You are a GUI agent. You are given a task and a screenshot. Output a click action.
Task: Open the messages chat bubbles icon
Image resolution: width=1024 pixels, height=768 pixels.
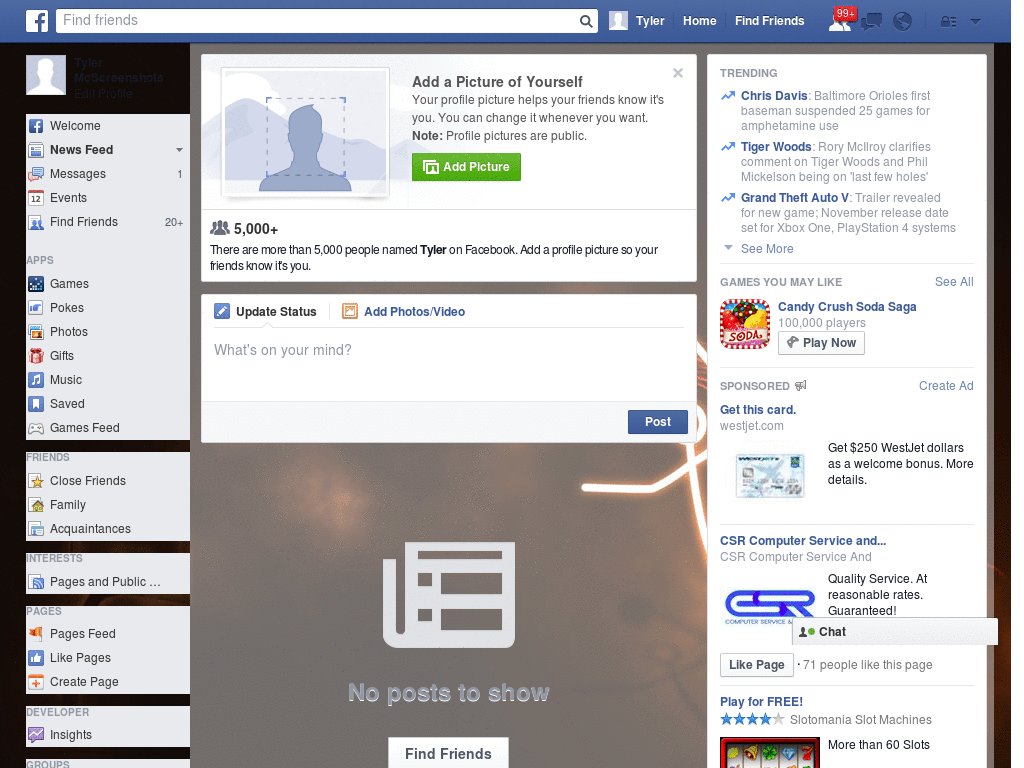[x=871, y=22]
